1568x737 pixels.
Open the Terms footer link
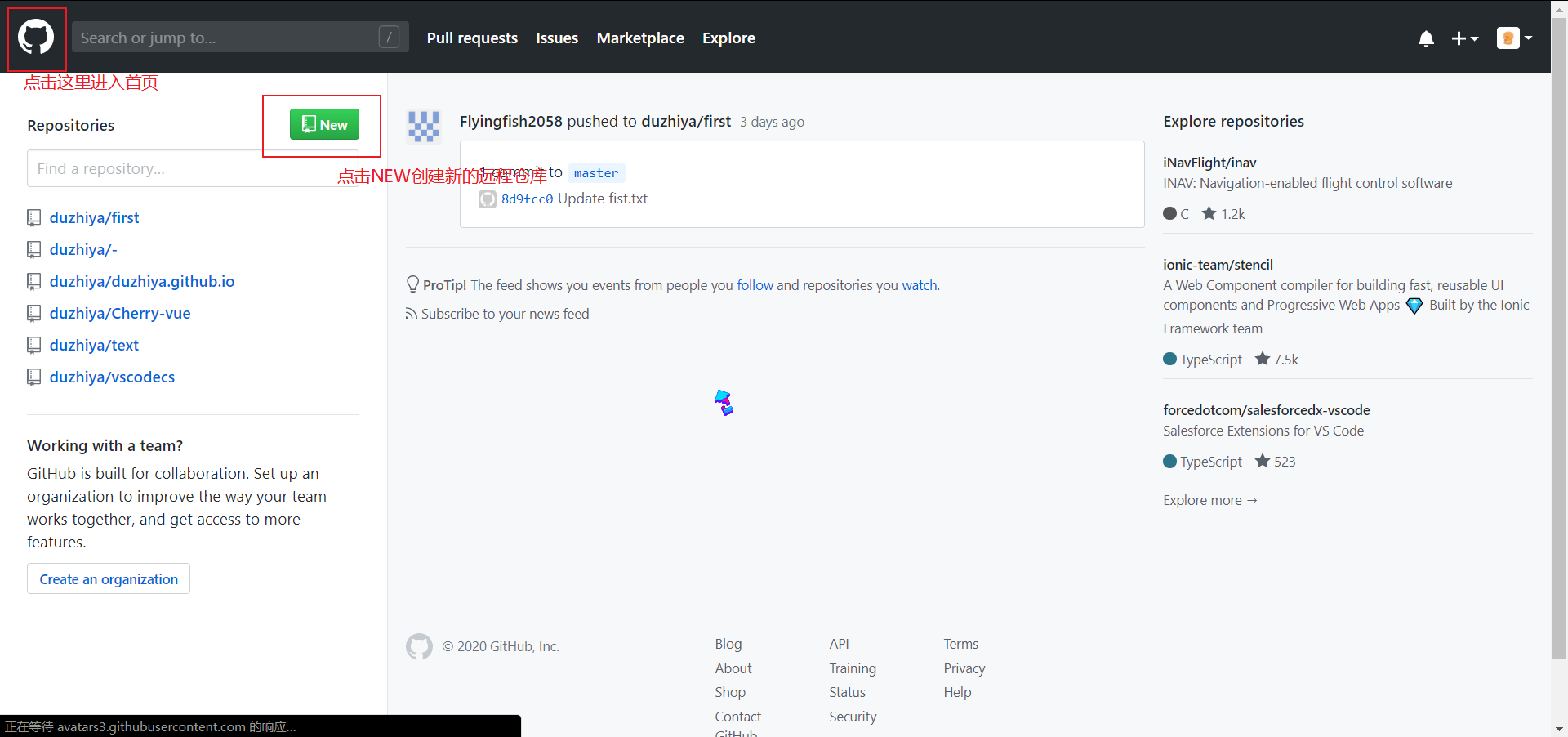coord(960,644)
